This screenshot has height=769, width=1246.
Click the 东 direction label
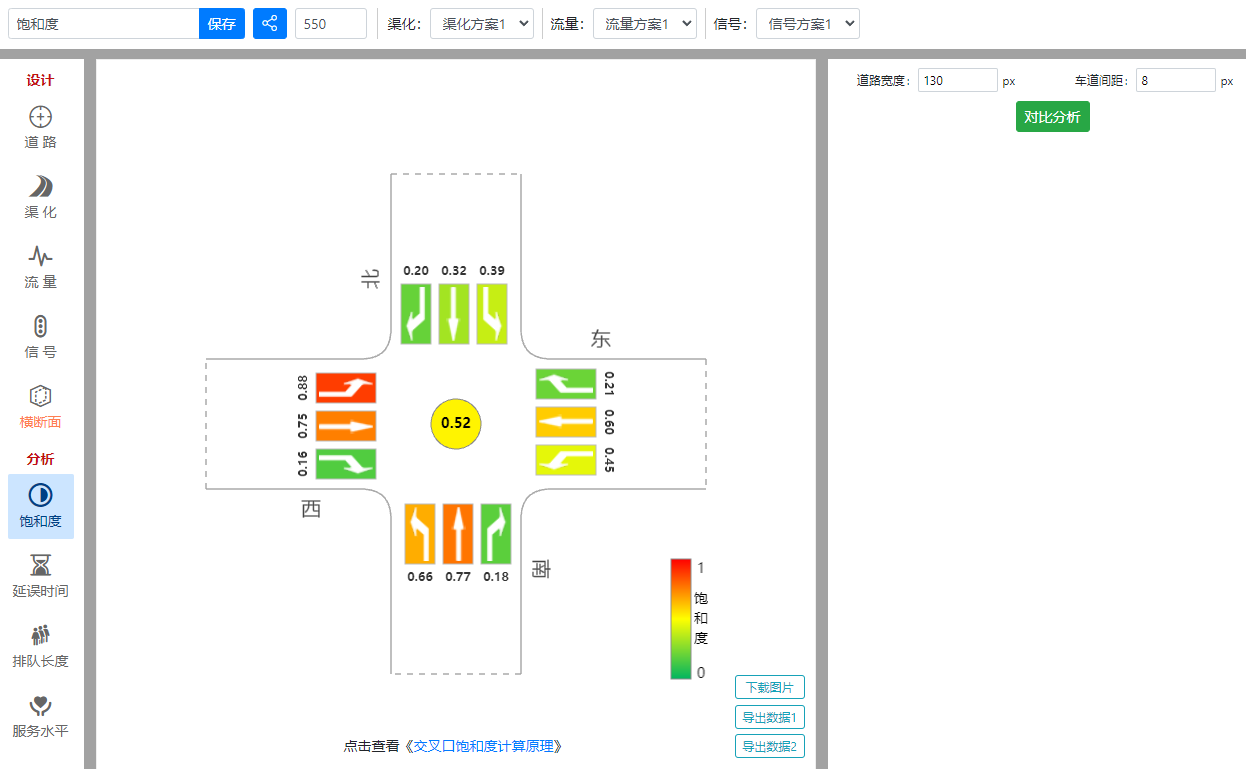pyautogui.click(x=600, y=339)
